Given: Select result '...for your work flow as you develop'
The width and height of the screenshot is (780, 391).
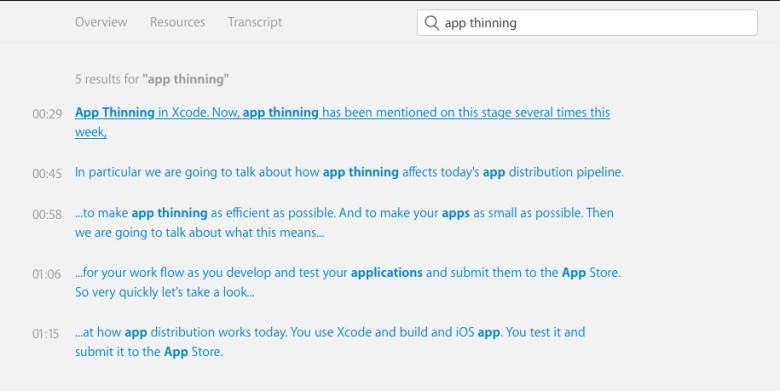Looking at the screenshot, I should [x=348, y=283].
